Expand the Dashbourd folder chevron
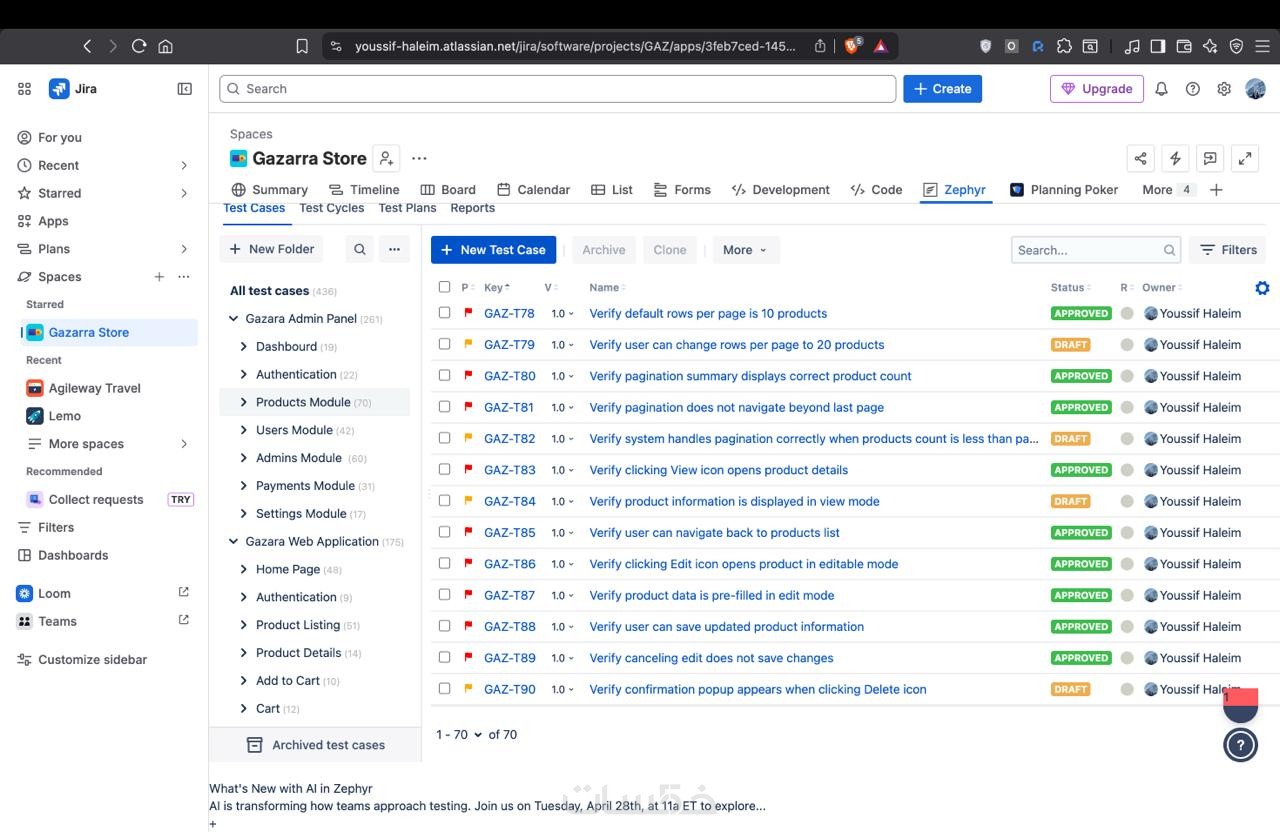This screenshot has width=1280, height=832. 244,347
